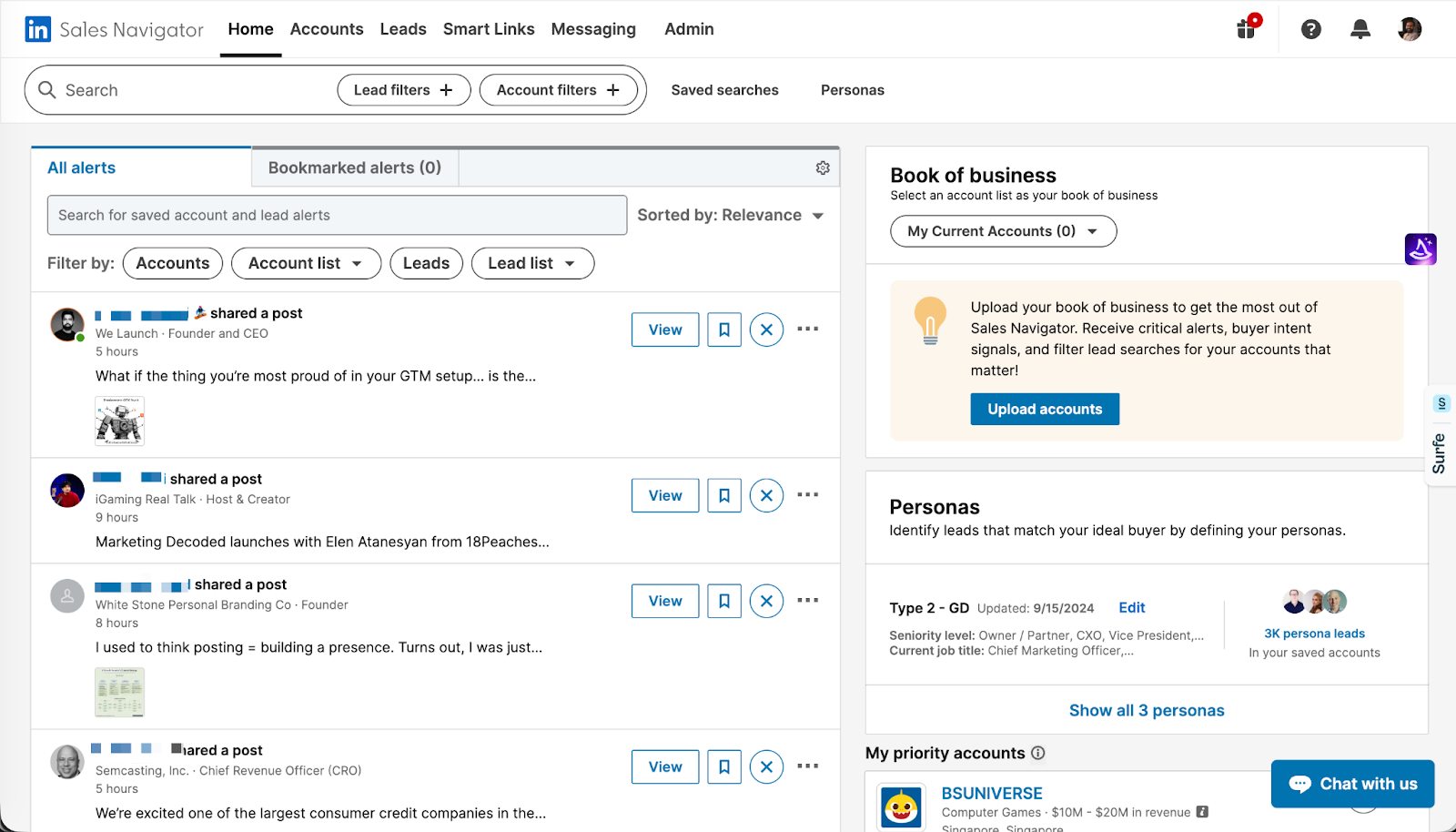Click the White Stone founder placeholder avatar
Image resolution: width=1456 pixels, height=832 pixels.
67,596
